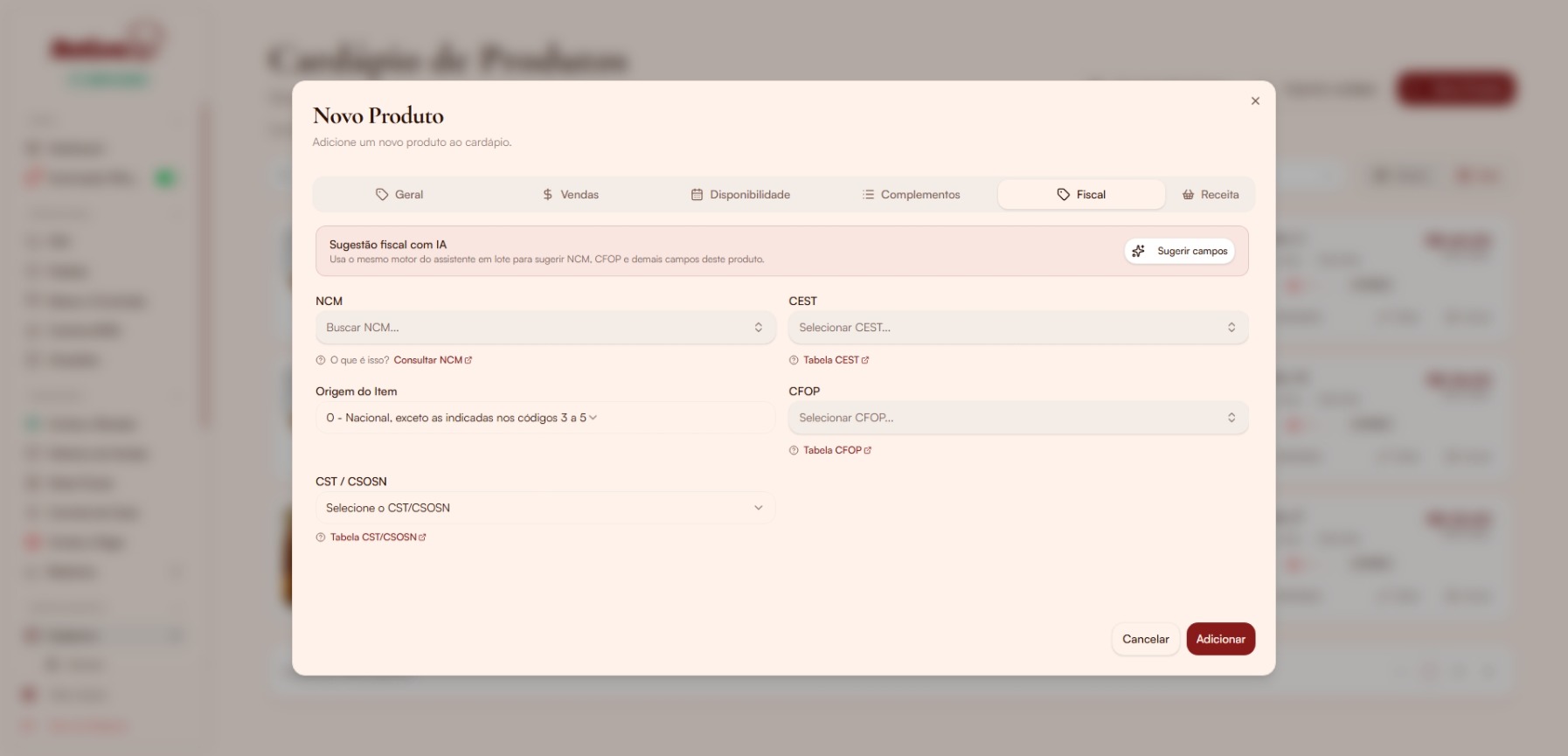Click the help icon next to Tabela CEST

tap(794, 360)
